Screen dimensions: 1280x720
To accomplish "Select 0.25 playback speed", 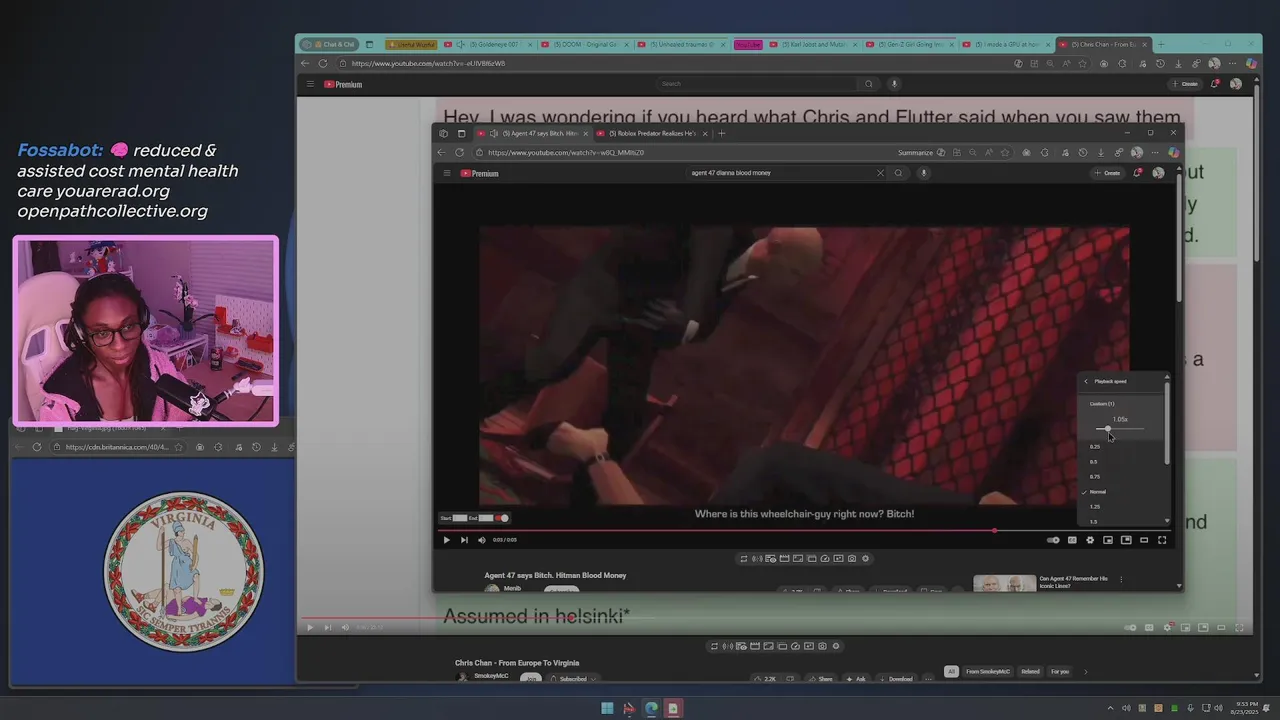I will (1095, 447).
